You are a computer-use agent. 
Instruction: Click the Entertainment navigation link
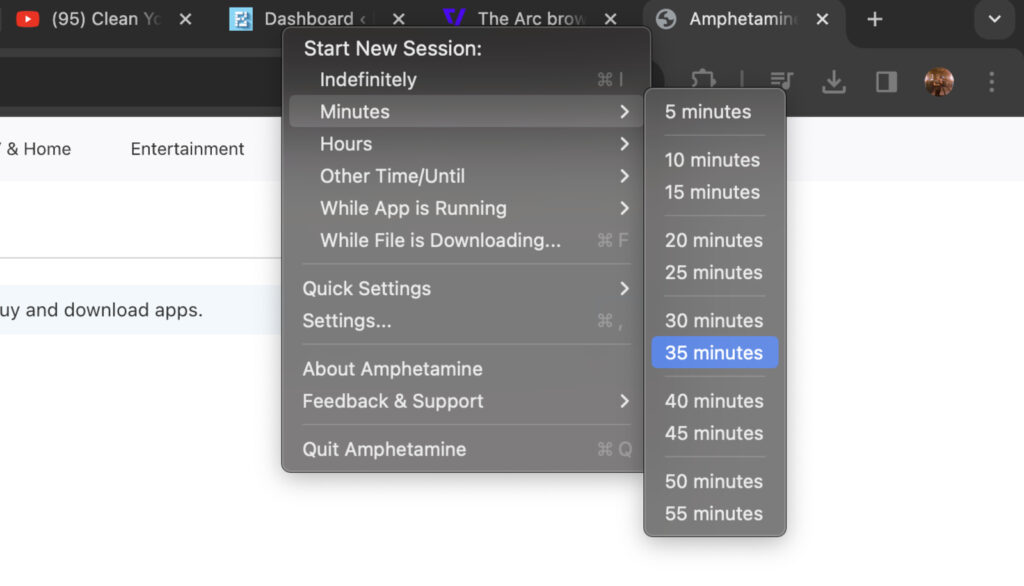tap(187, 148)
